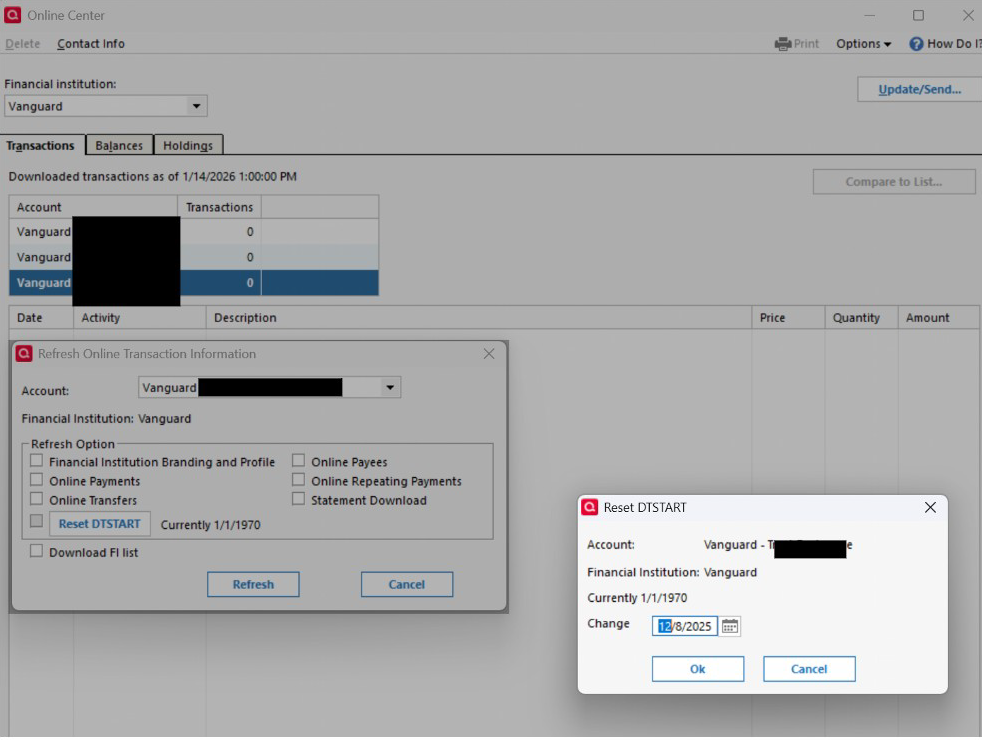
Task: Toggle the Download FI list checkbox
Action: 36,552
